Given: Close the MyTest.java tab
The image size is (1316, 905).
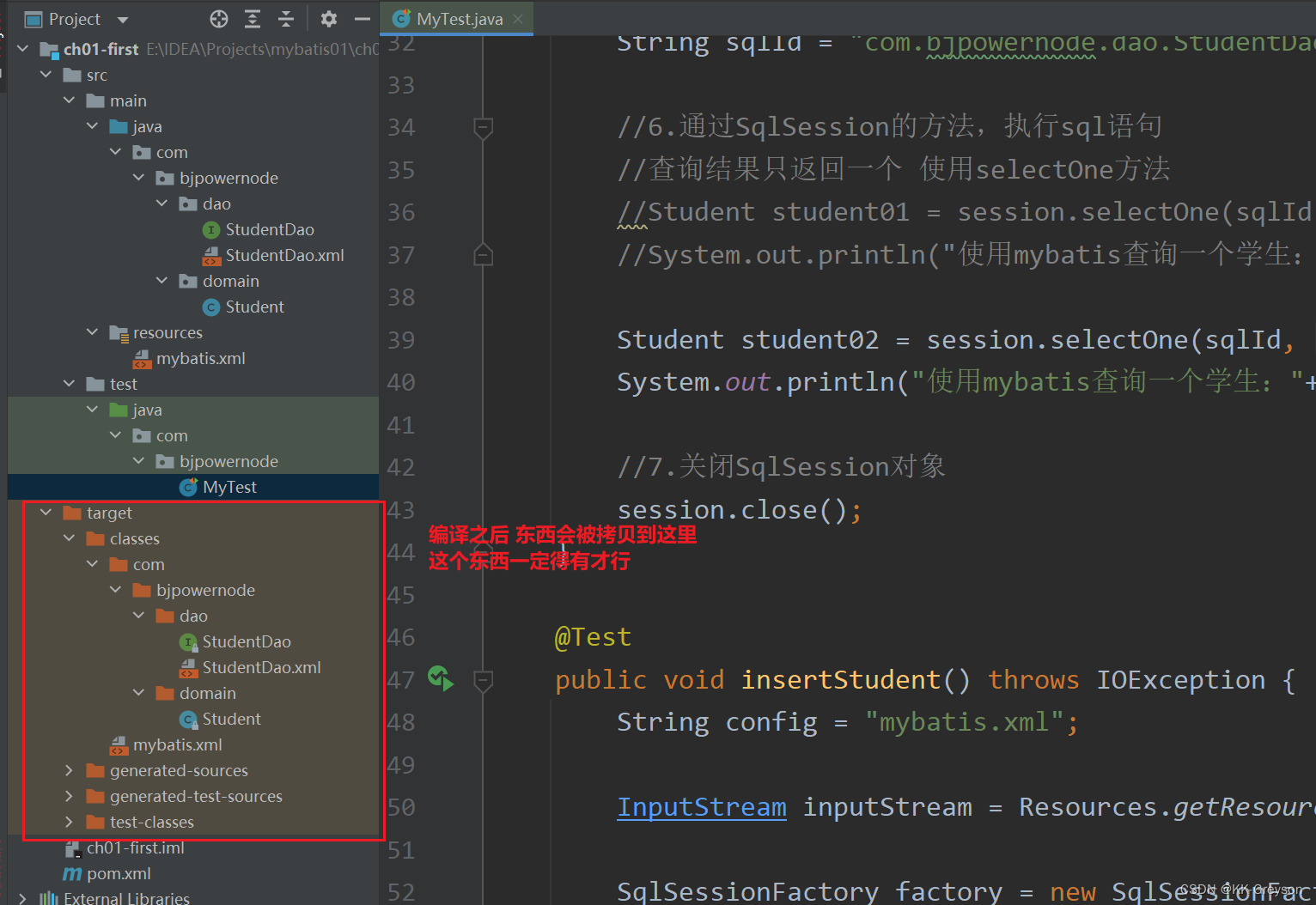Looking at the screenshot, I should (x=518, y=19).
